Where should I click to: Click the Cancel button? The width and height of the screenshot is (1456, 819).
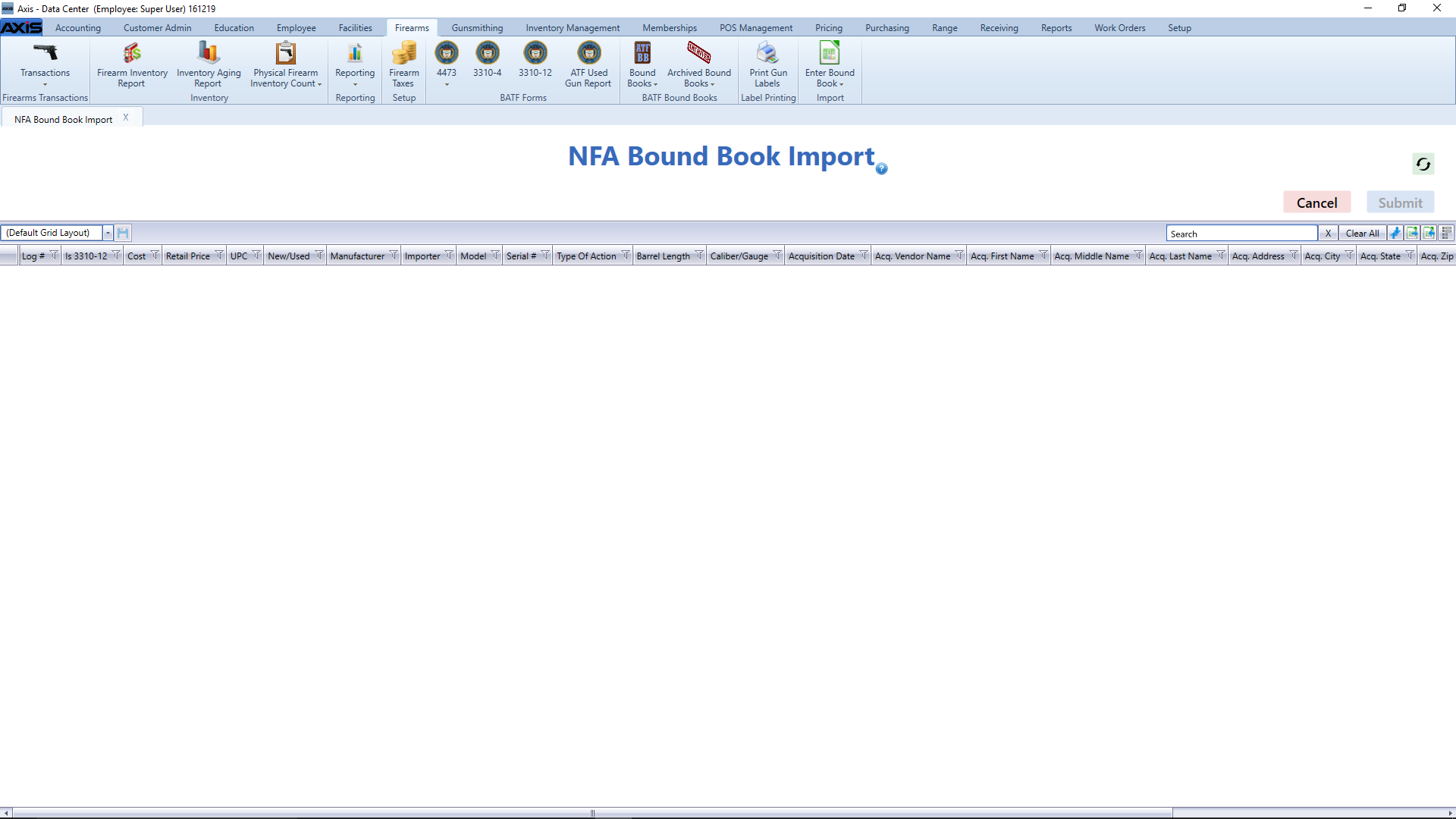coord(1316,202)
